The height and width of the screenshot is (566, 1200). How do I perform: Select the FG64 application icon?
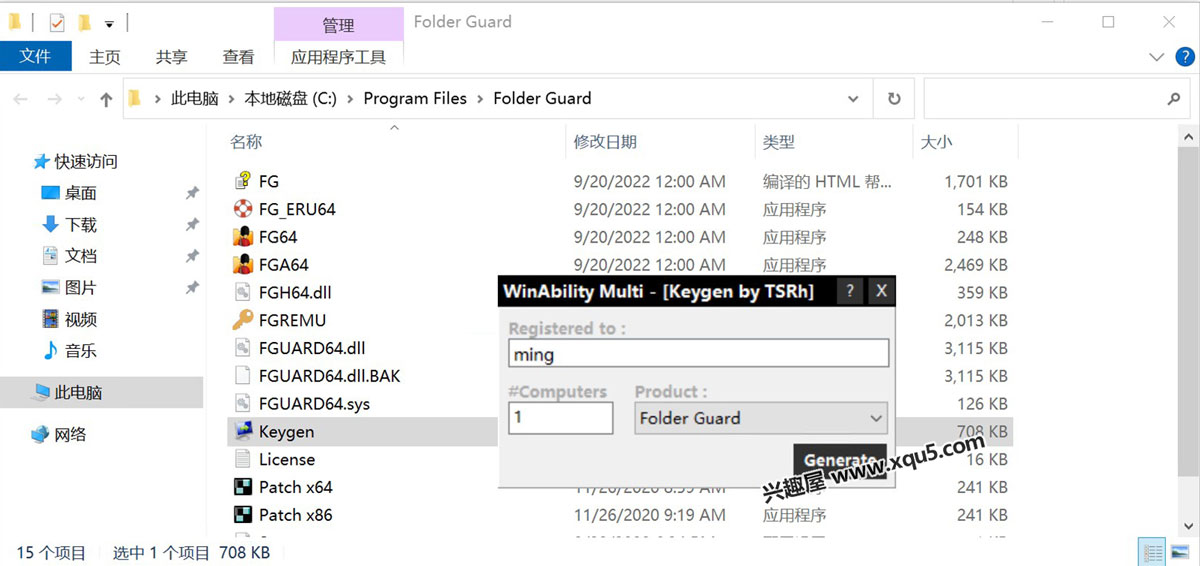pyautogui.click(x=242, y=237)
